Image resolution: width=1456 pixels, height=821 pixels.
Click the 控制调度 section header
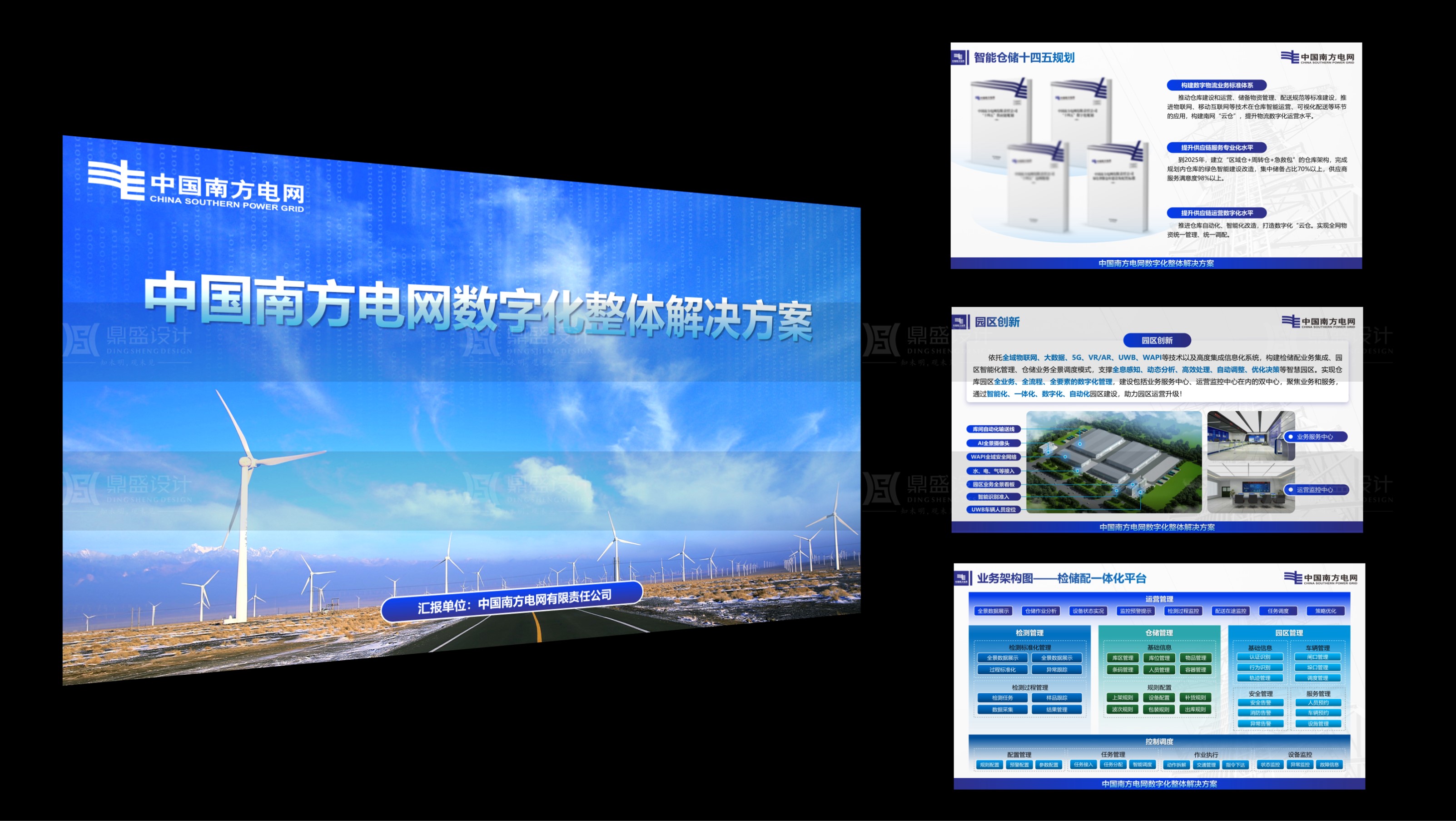point(1159,741)
